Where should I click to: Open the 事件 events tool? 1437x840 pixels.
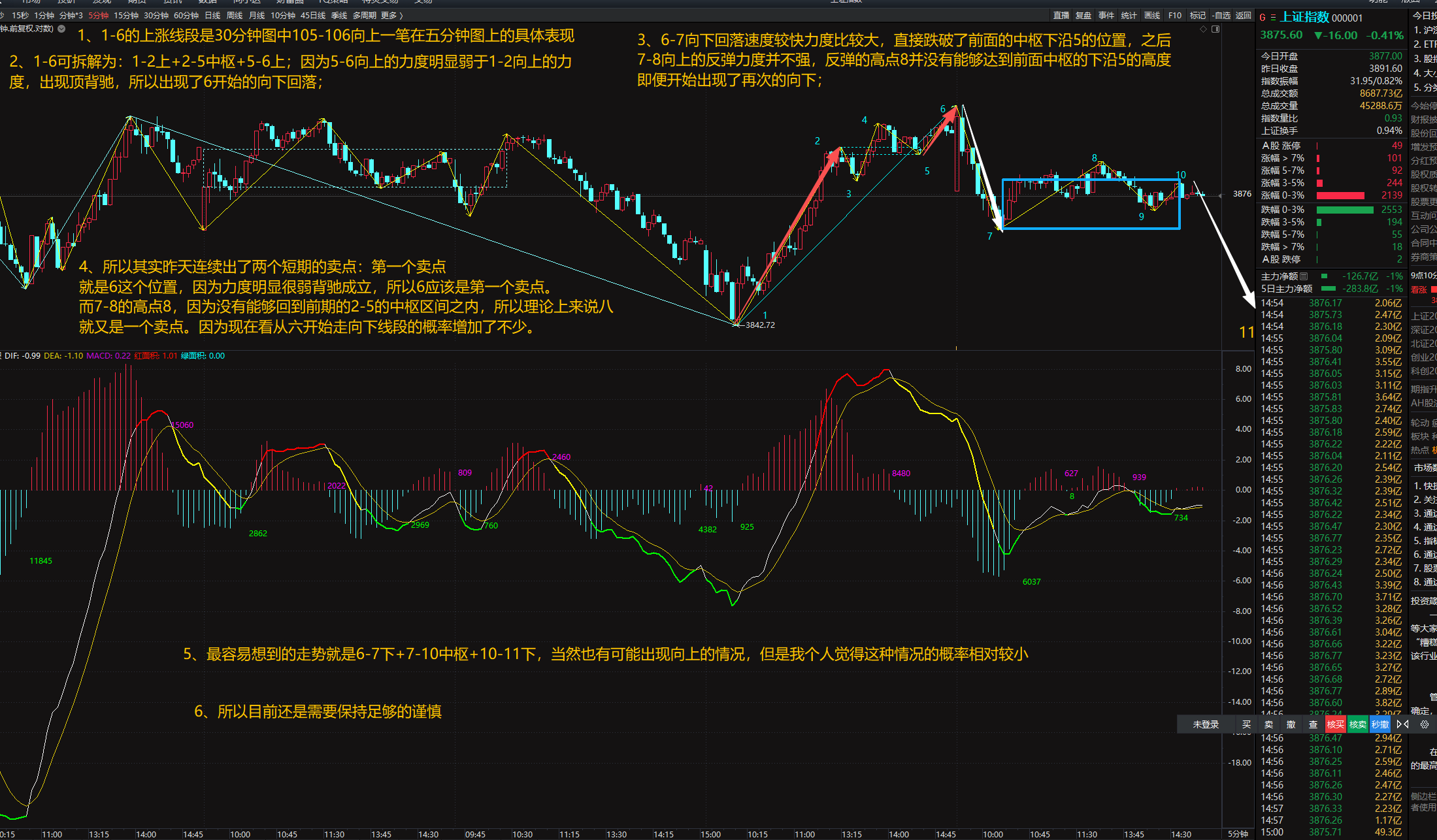(x=1106, y=15)
